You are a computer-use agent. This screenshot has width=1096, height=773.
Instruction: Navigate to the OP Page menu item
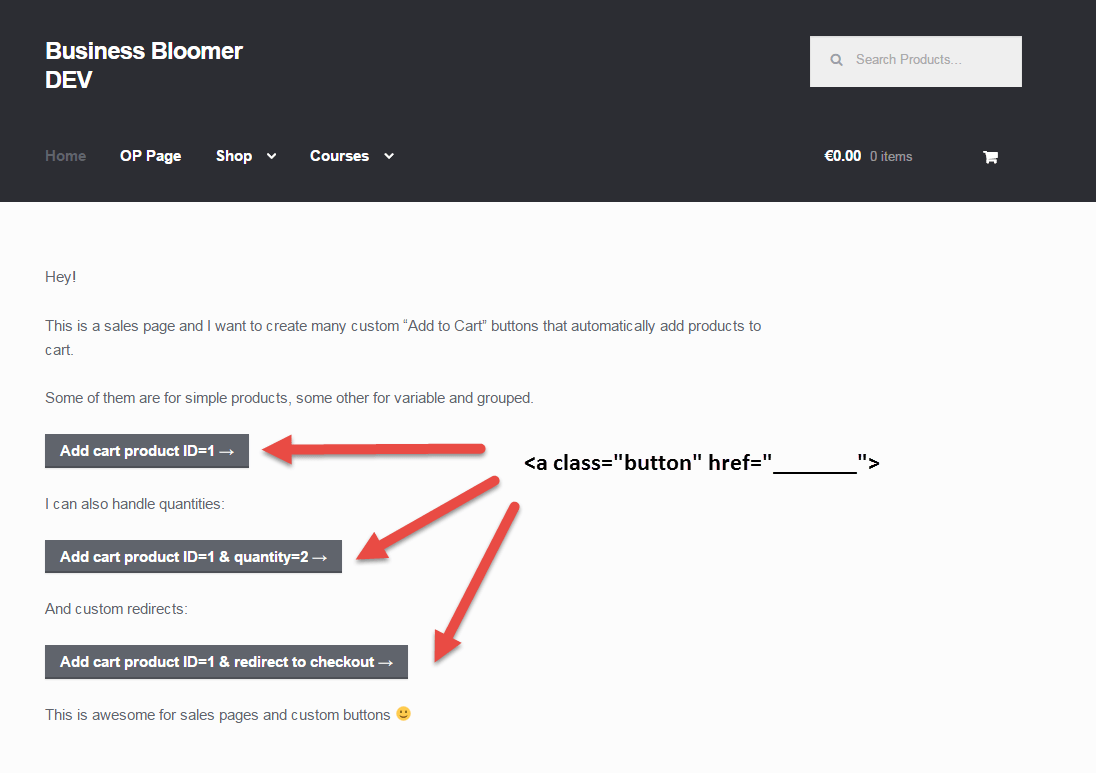(x=150, y=156)
